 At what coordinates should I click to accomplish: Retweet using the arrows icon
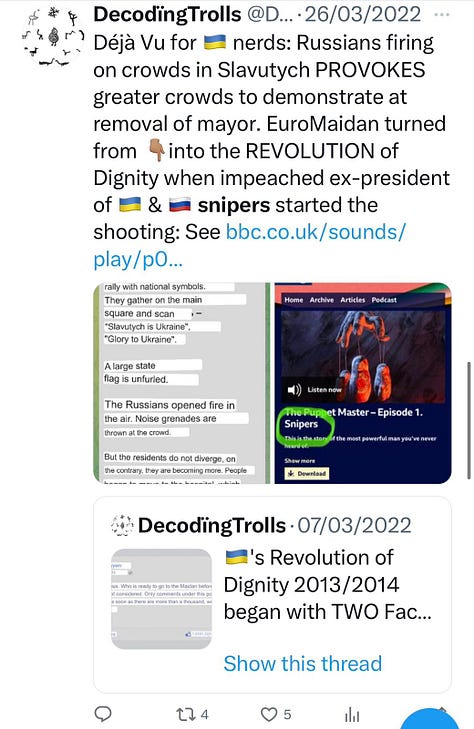pyautogui.click(x=186, y=714)
